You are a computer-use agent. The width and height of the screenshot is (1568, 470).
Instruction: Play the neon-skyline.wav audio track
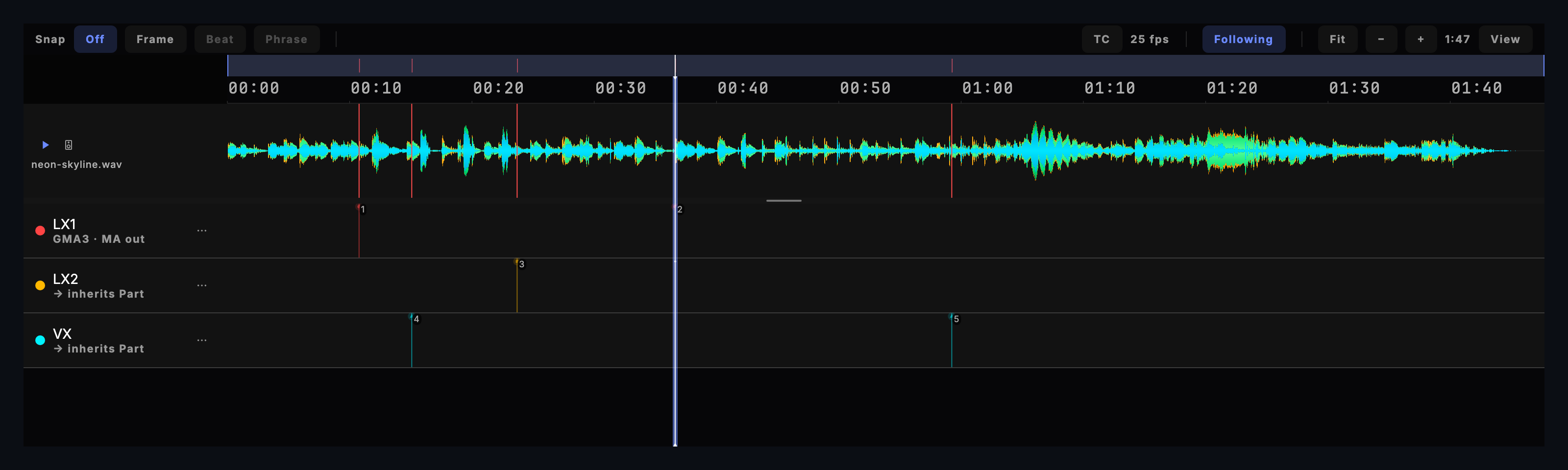click(45, 145)
